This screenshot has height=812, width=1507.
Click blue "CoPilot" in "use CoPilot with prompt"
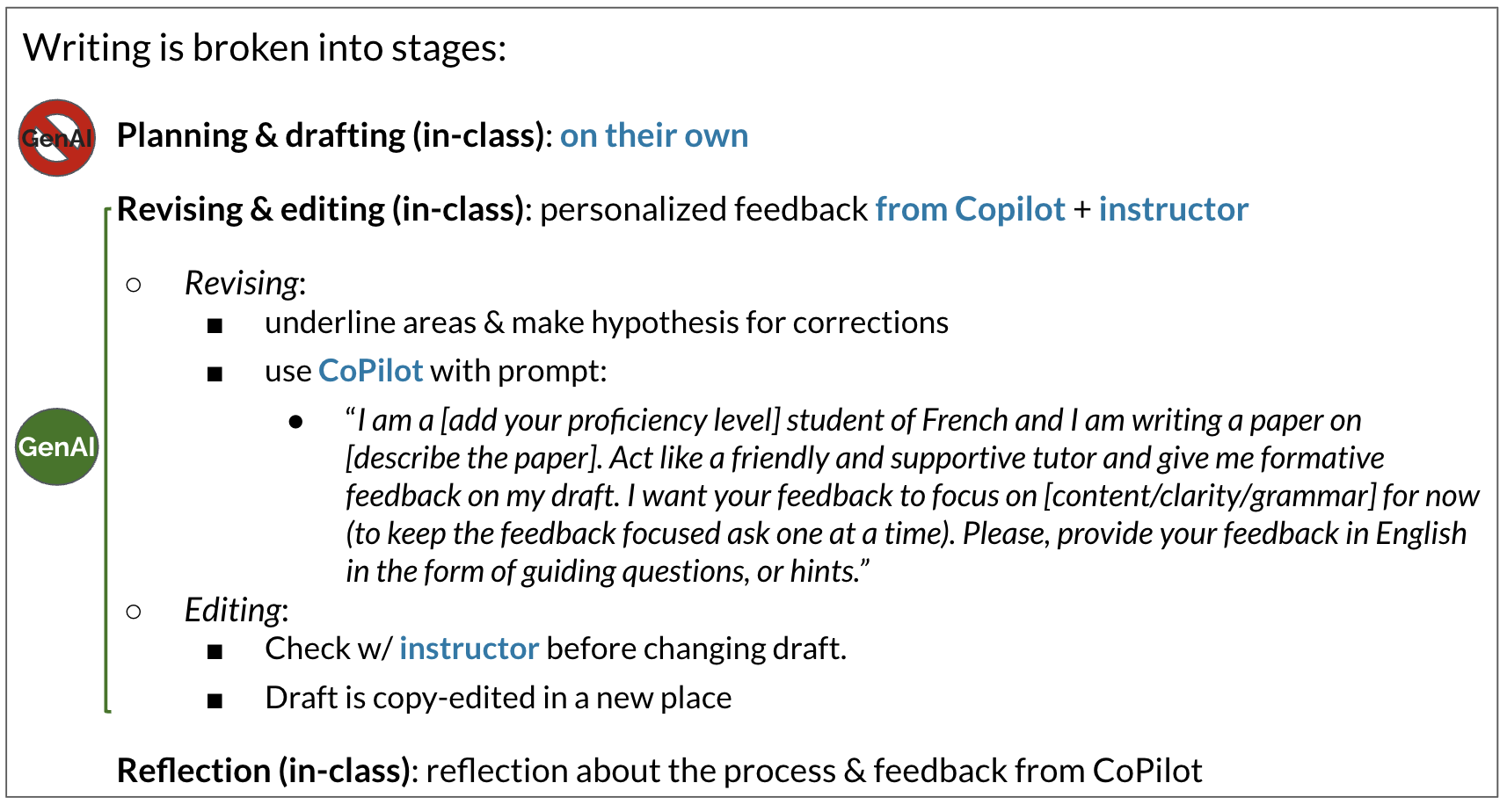point(370,371)
